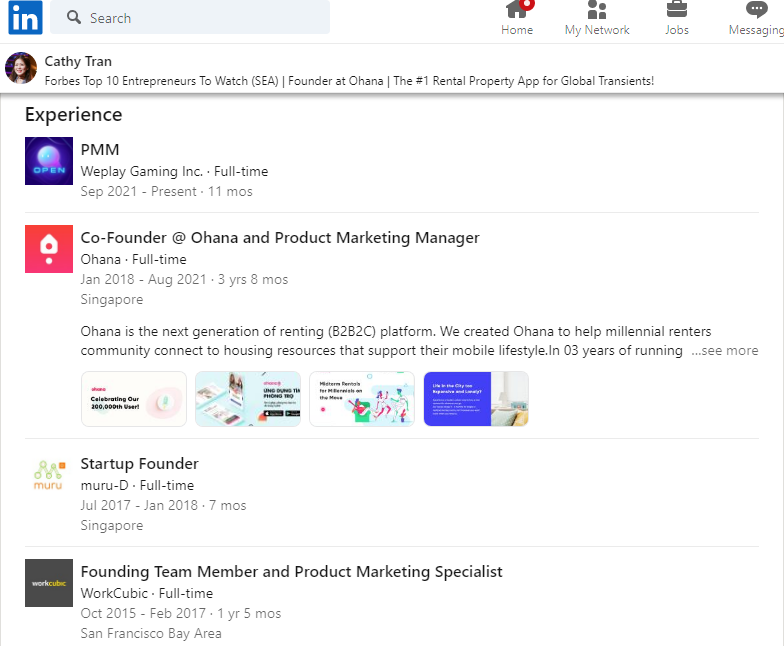
Task: Click the Cathy Tran name header
Action: [x=77, y=62]
